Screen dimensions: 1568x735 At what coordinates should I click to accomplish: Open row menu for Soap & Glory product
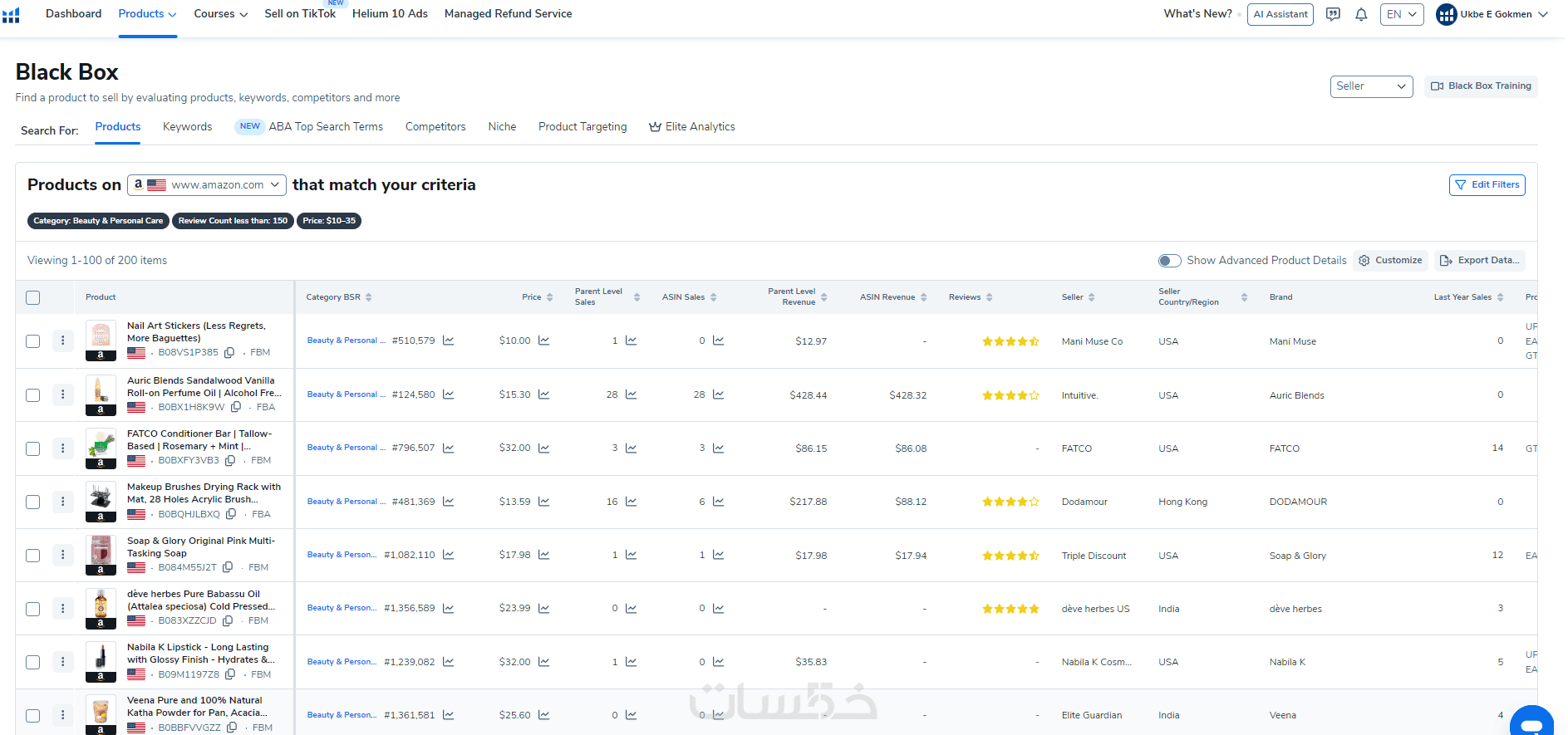(x=62, y=555)
